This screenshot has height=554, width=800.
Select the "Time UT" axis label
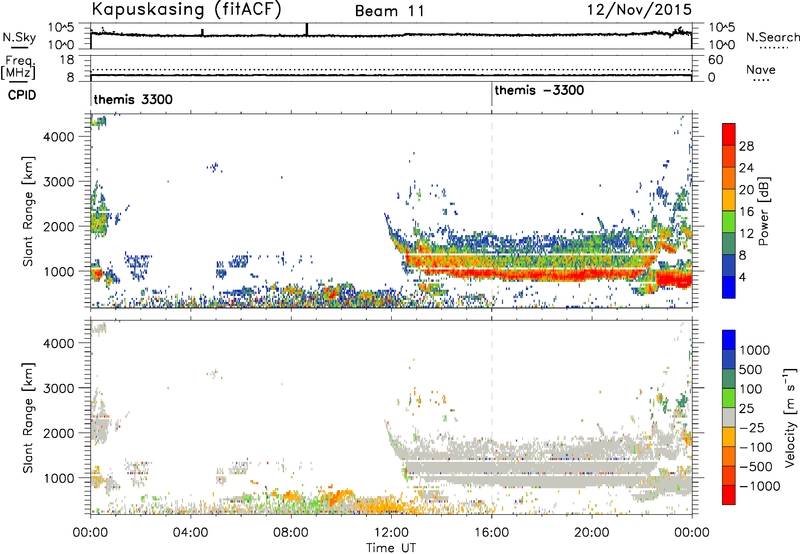pos(391,548)
